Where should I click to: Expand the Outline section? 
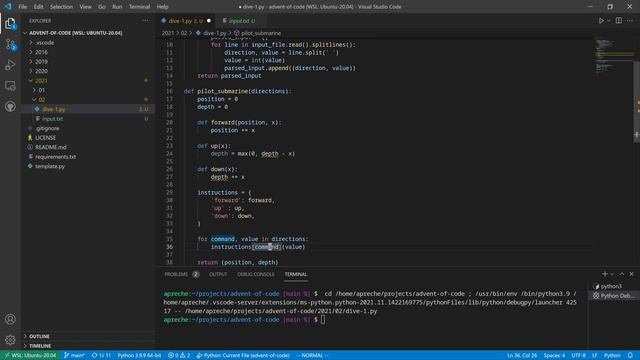pyautogui.click(x=88, y=336)
